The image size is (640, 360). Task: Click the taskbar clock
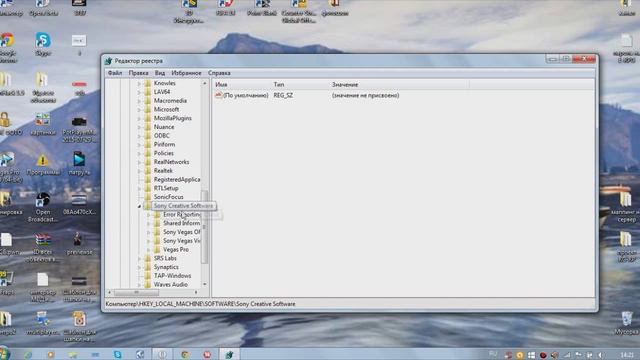[627, 356]
